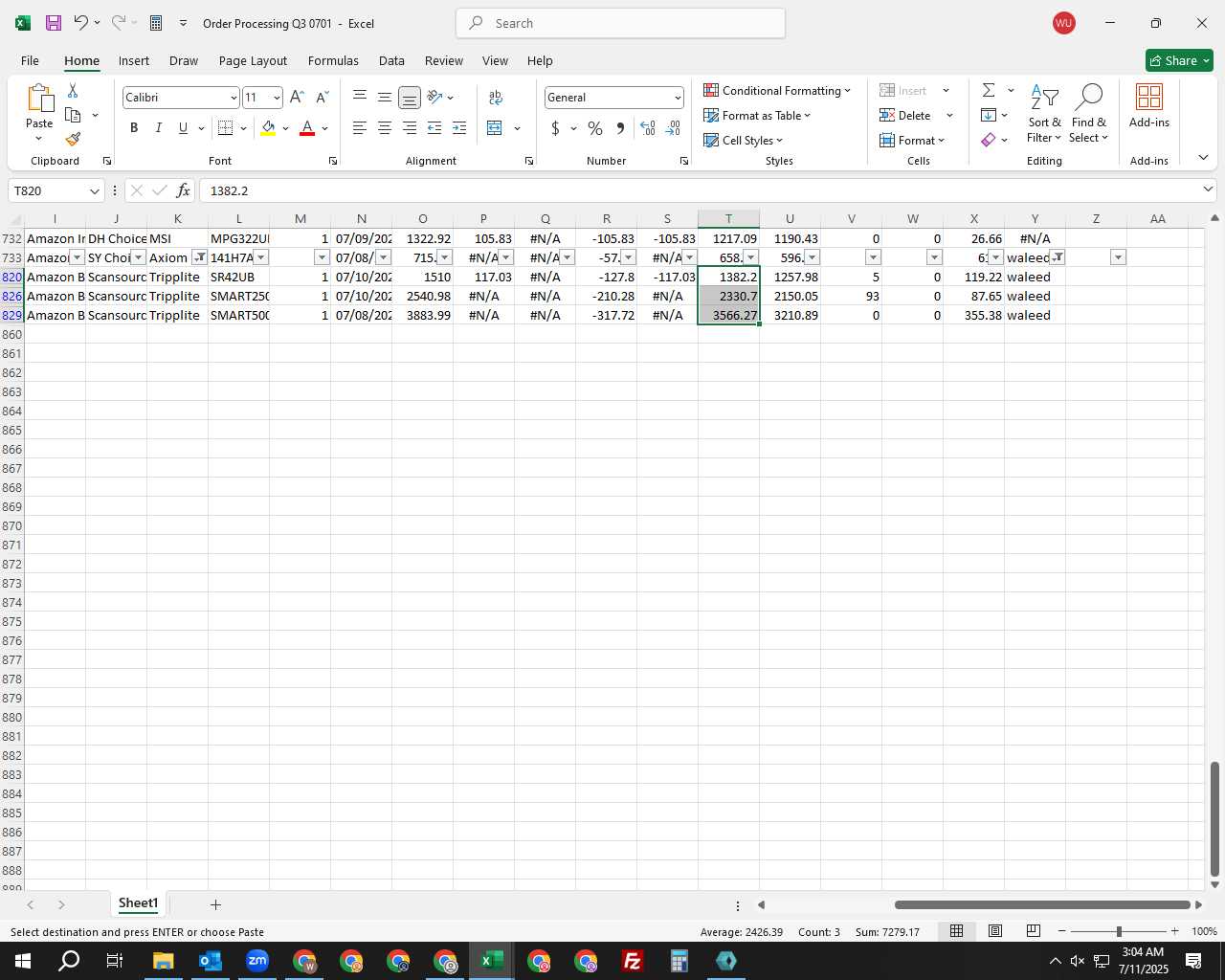Select the Format Painter brush
This screenshot has height=980, width=1225.
pos(73,140)
